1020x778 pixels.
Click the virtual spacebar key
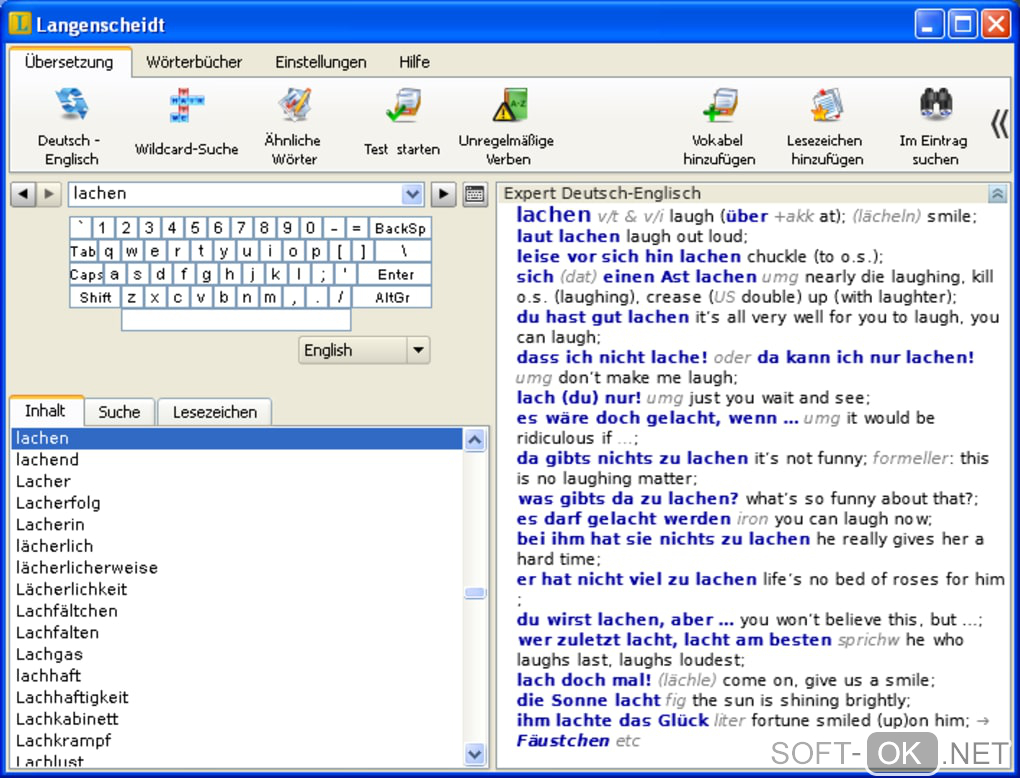tap(236, 320)
